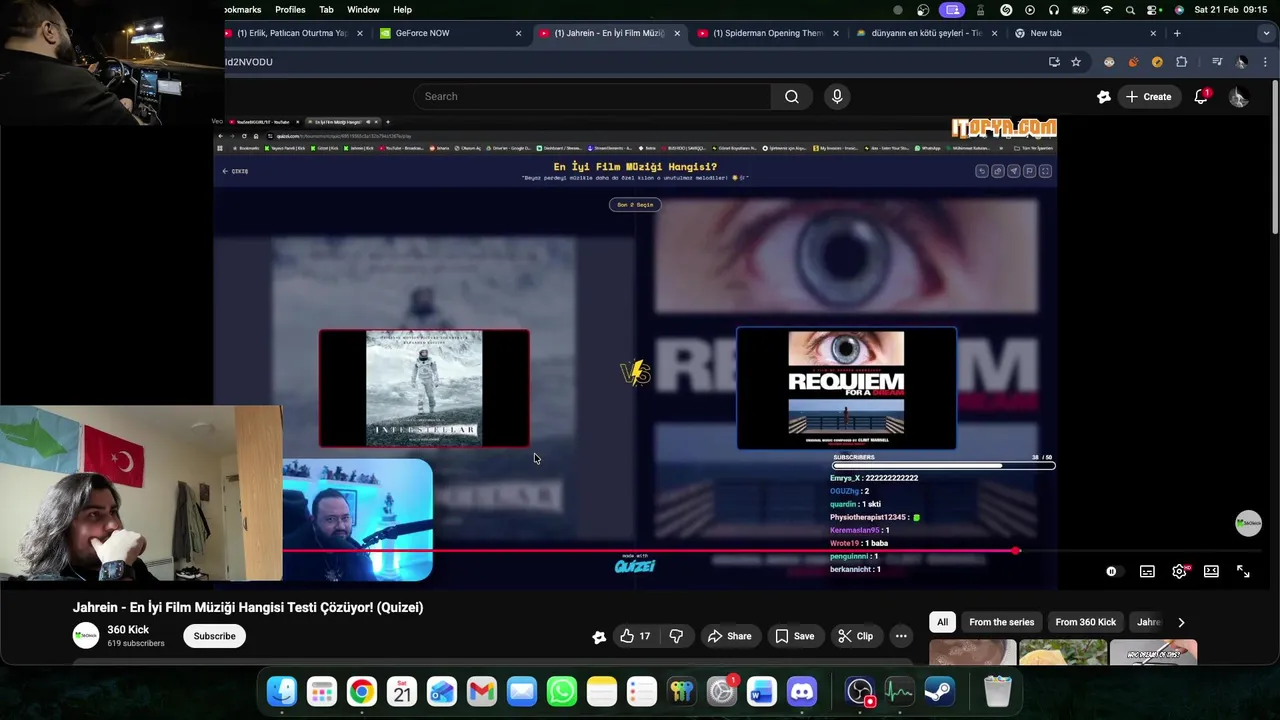1280x720 pixels.
Task: Launch Discord from the Dock
Action: tap(802, 691)
